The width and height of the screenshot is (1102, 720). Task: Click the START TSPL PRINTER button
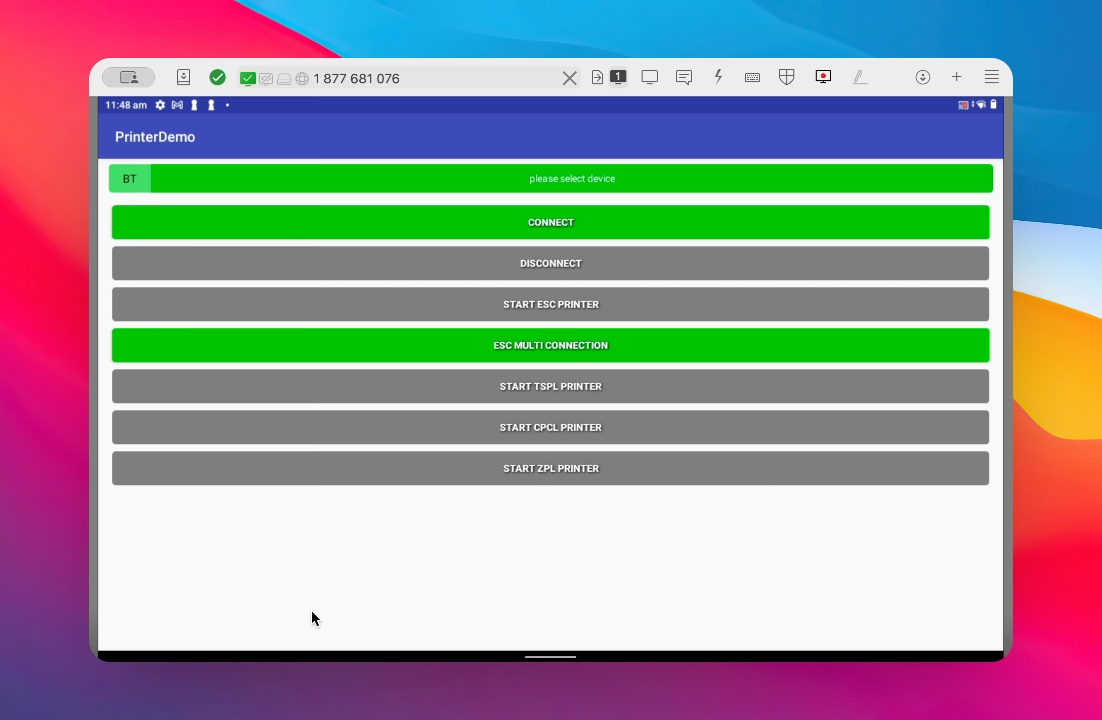click(550, 386)
